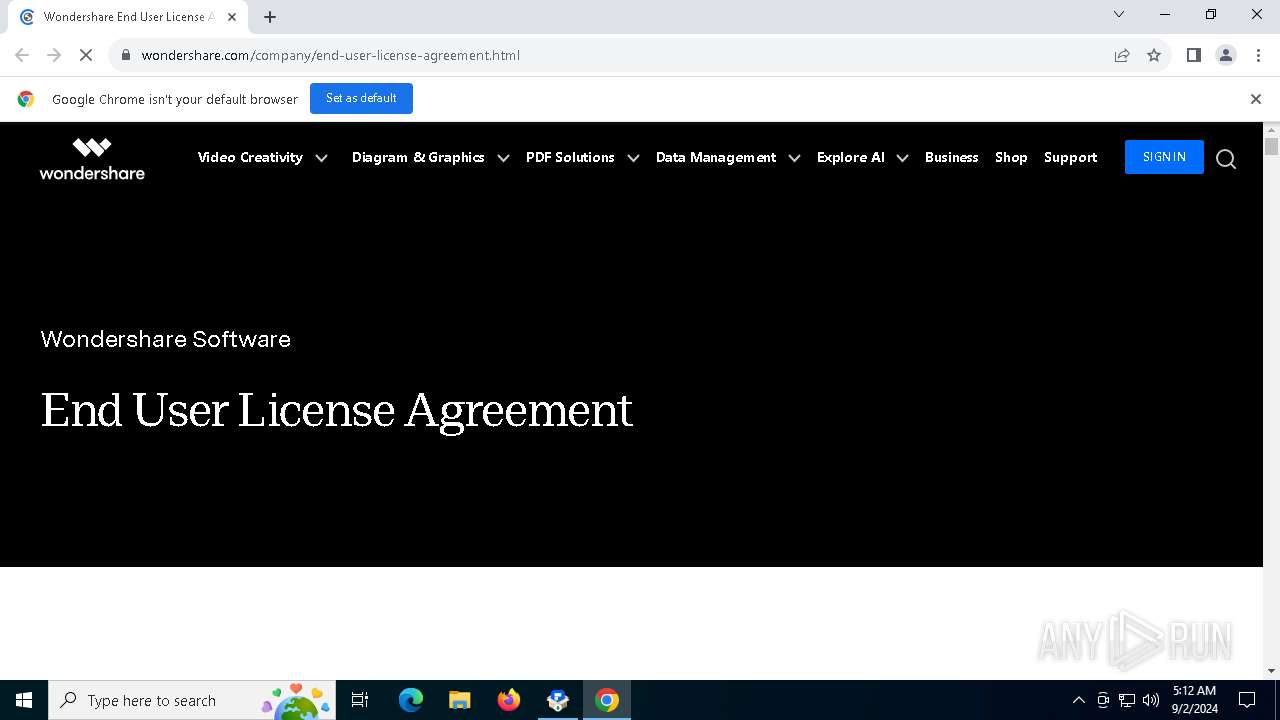
Task: Open Chrome tab search dropdown
Action: point(1119,14)
